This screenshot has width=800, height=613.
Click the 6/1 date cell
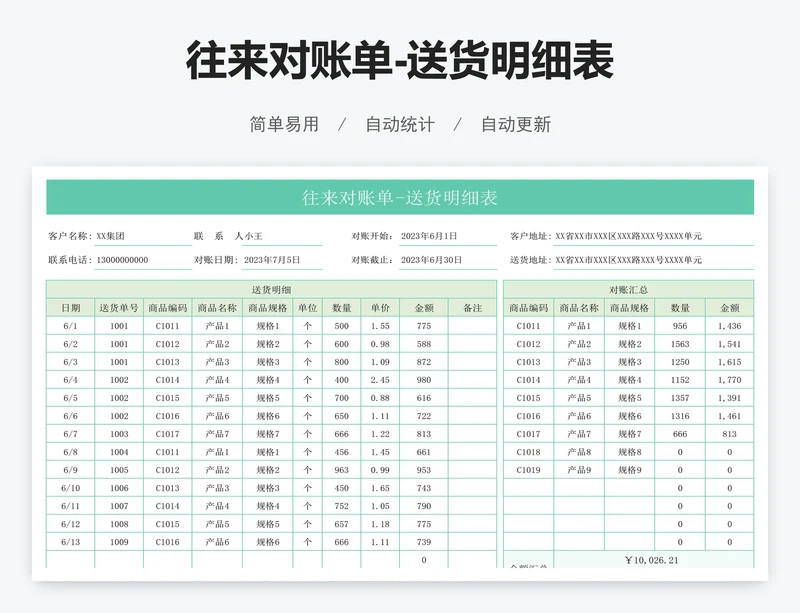coord(70,326)
